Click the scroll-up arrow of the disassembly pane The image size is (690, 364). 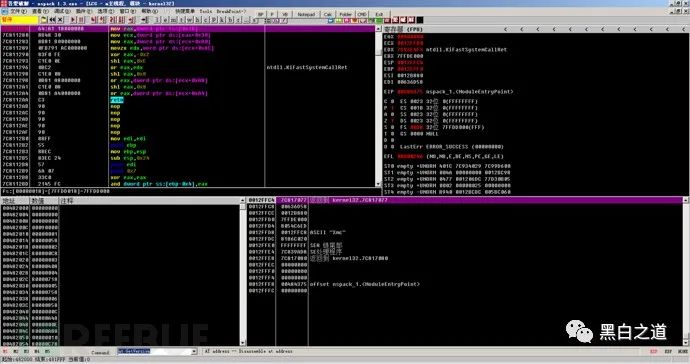378,29
